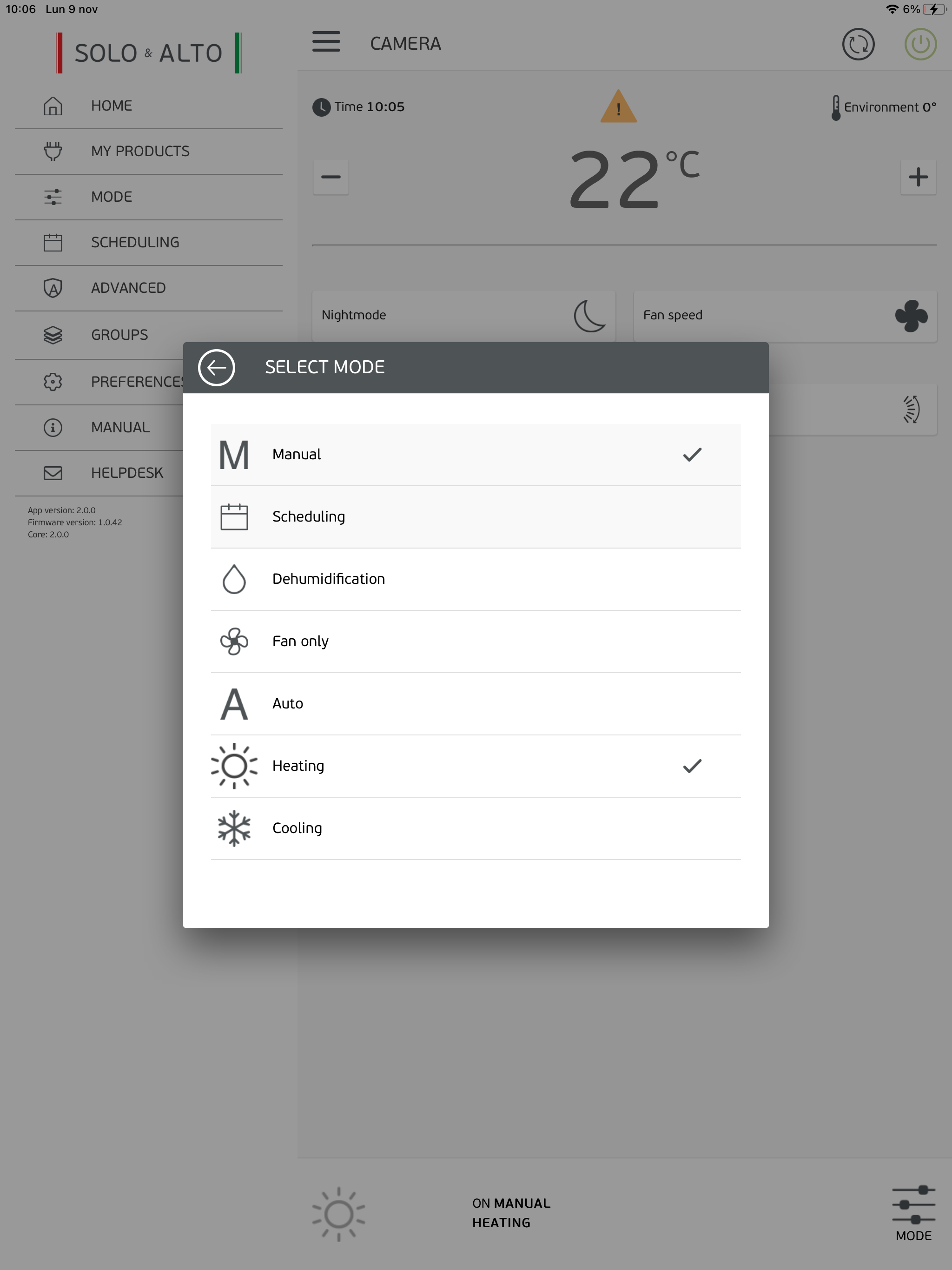Tap the Auto 'A' letter icon

click(234, 704)
